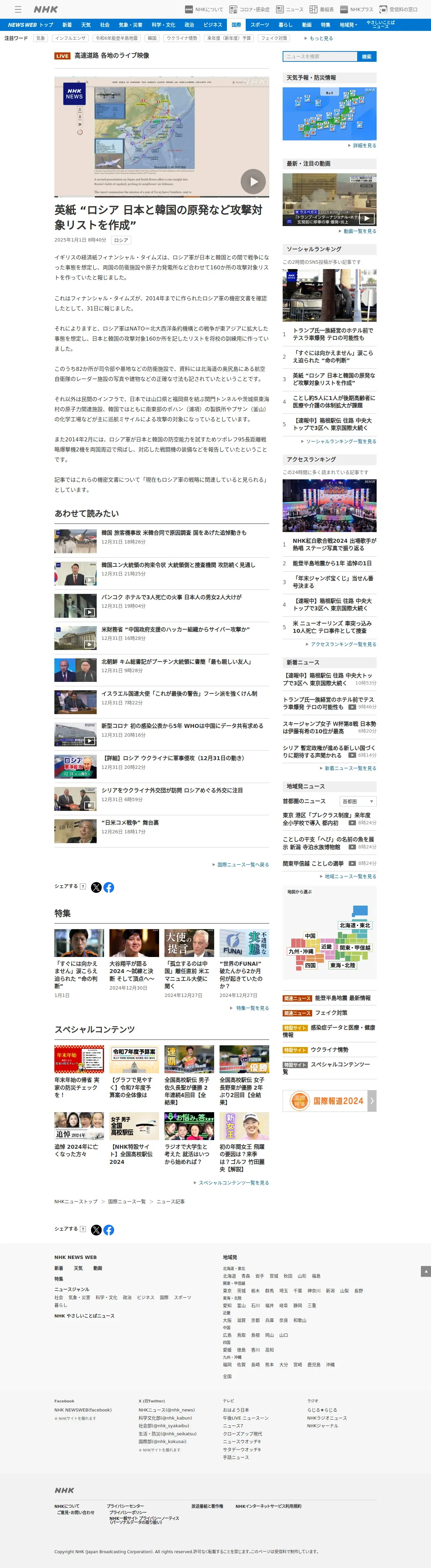Play the main article video
Image resolution: width=431 pixels, height=1568 pixels.
pyautogui.click(x=253, y=181)
